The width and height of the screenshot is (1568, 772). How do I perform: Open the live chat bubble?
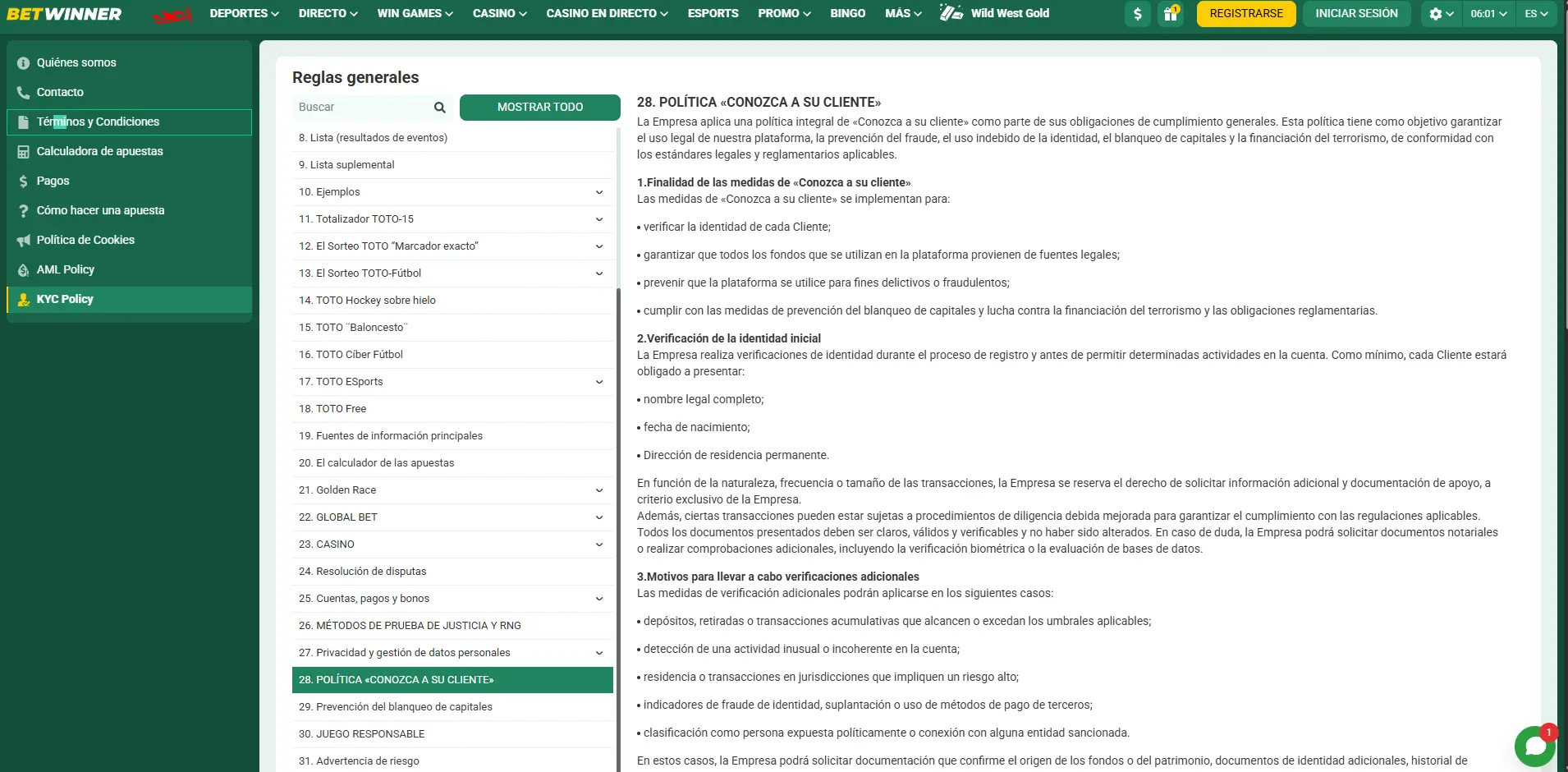[x=1535, y=747]
